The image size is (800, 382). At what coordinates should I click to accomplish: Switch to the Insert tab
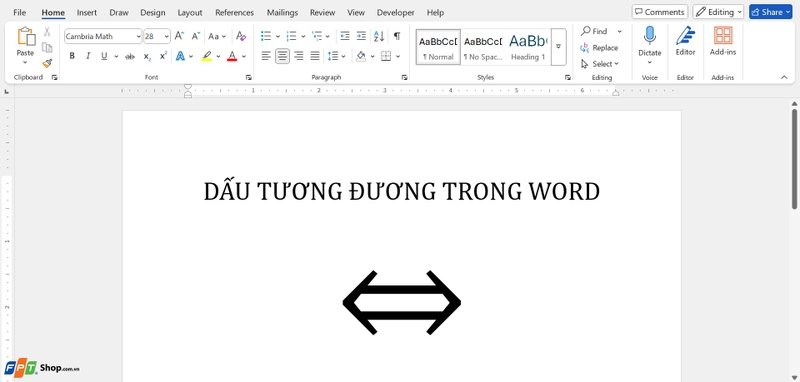87,12
